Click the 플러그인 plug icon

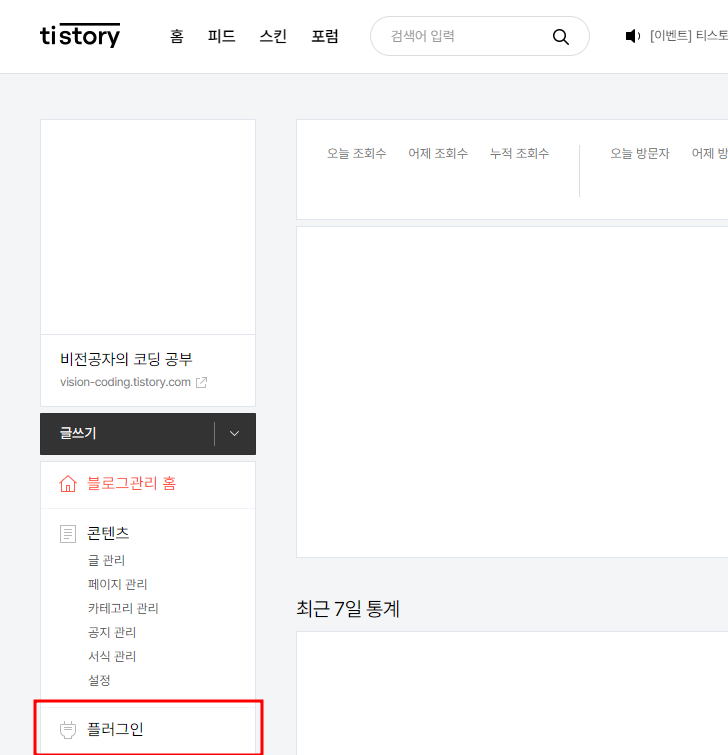click(68, 729)
